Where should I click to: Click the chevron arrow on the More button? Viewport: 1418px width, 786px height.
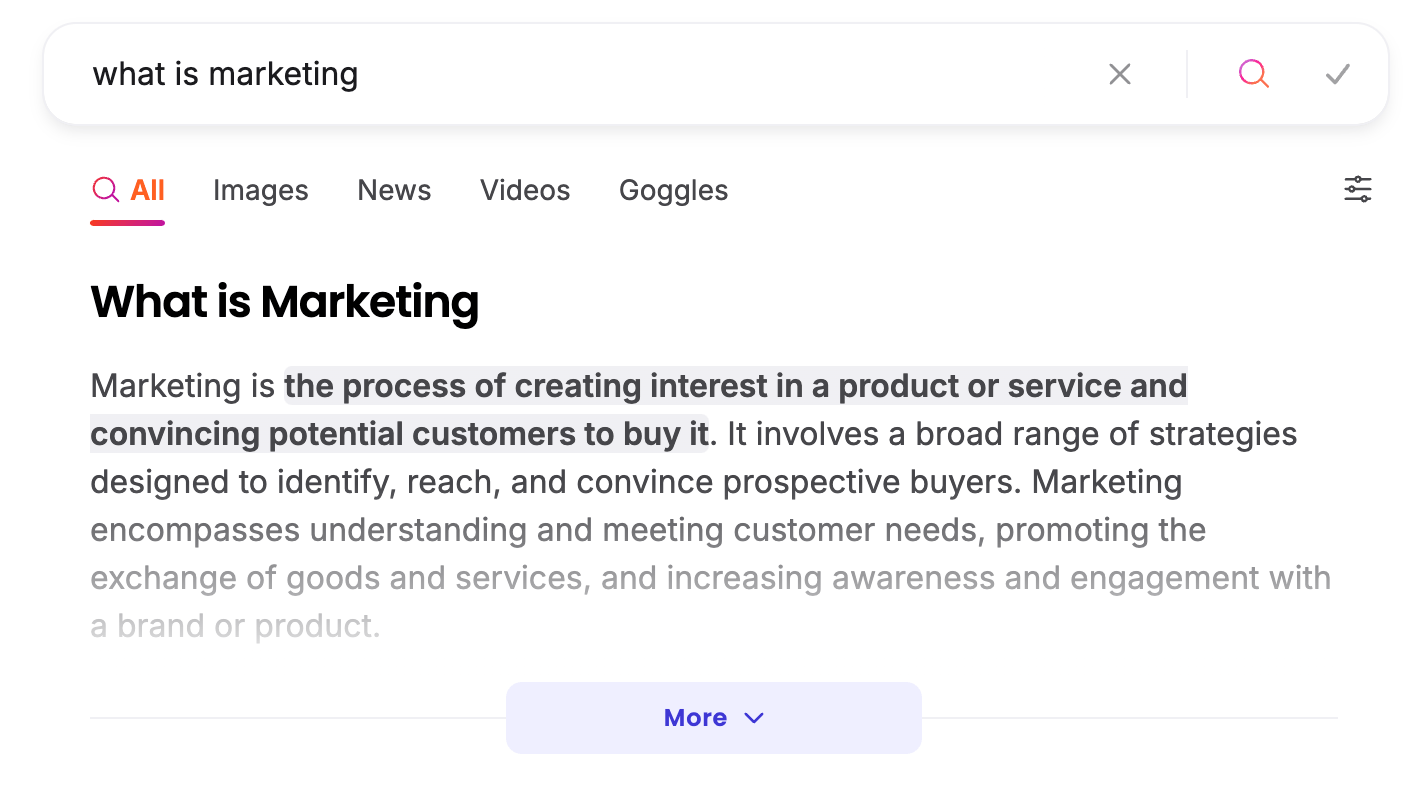point(754,718)
